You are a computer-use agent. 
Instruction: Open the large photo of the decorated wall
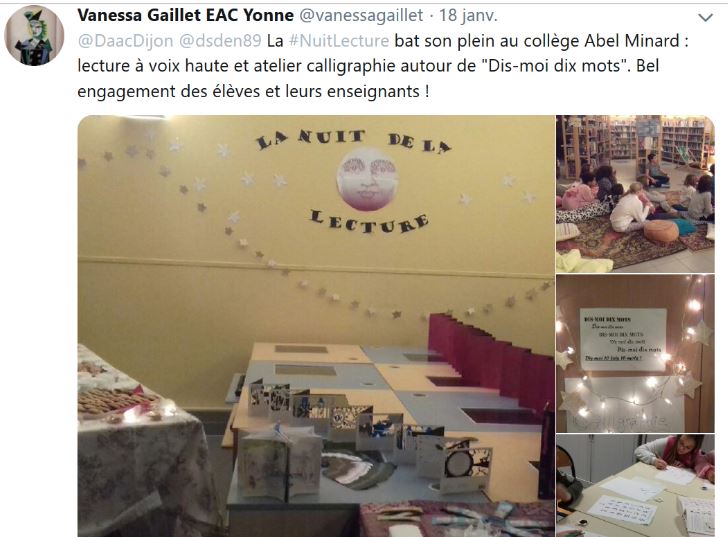(316, 326)
